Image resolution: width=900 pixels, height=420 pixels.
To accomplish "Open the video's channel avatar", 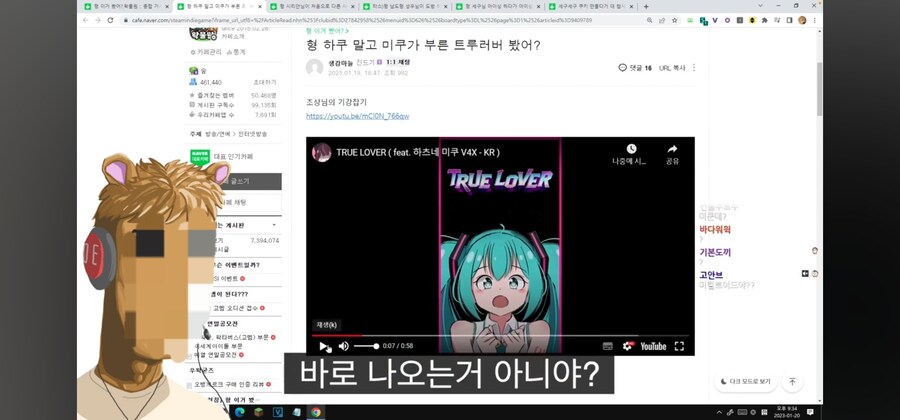I will pyautogui.click(x=321, y=153).
